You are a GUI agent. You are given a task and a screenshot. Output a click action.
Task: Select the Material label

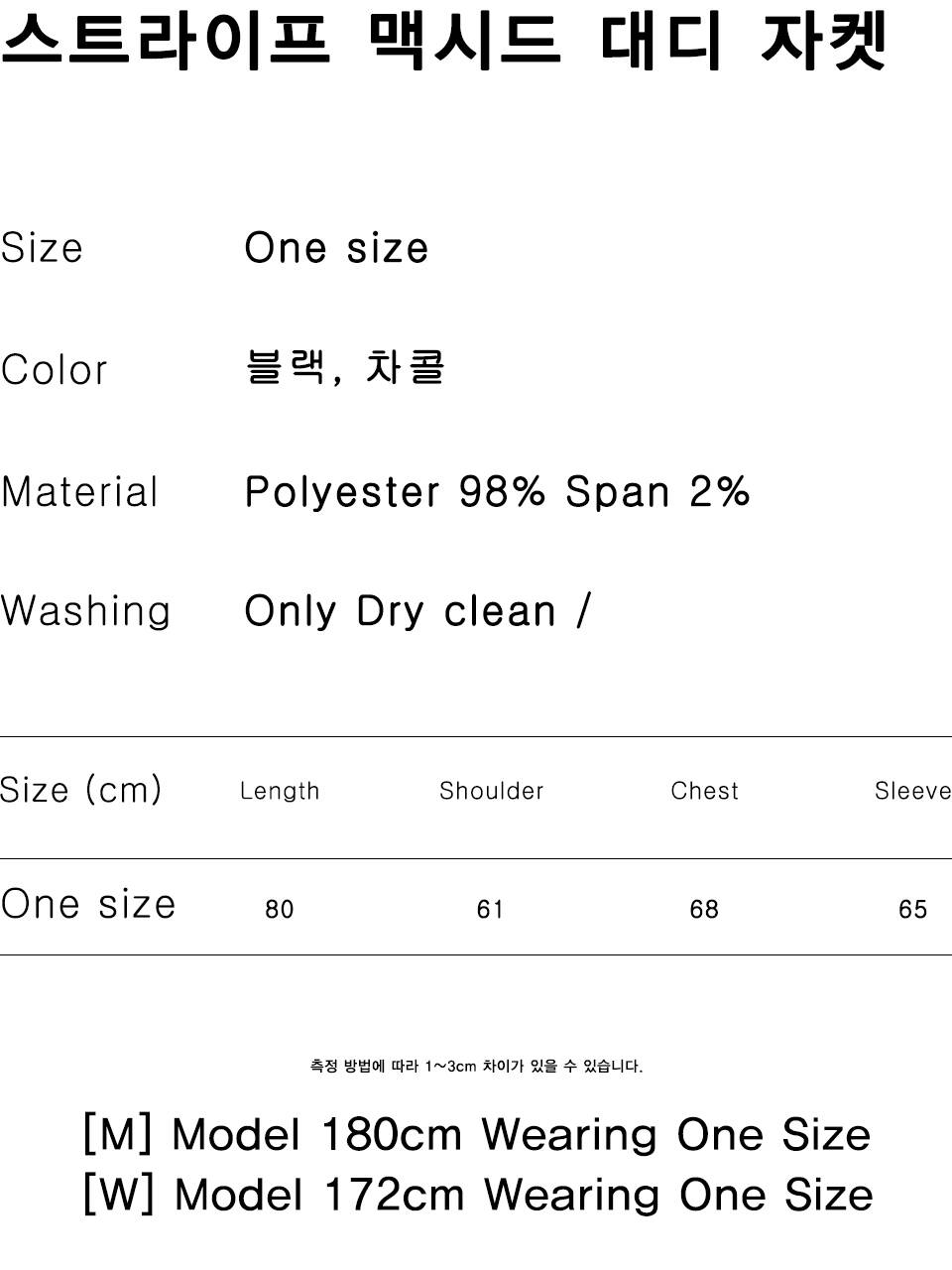click(x=79, y=492)
